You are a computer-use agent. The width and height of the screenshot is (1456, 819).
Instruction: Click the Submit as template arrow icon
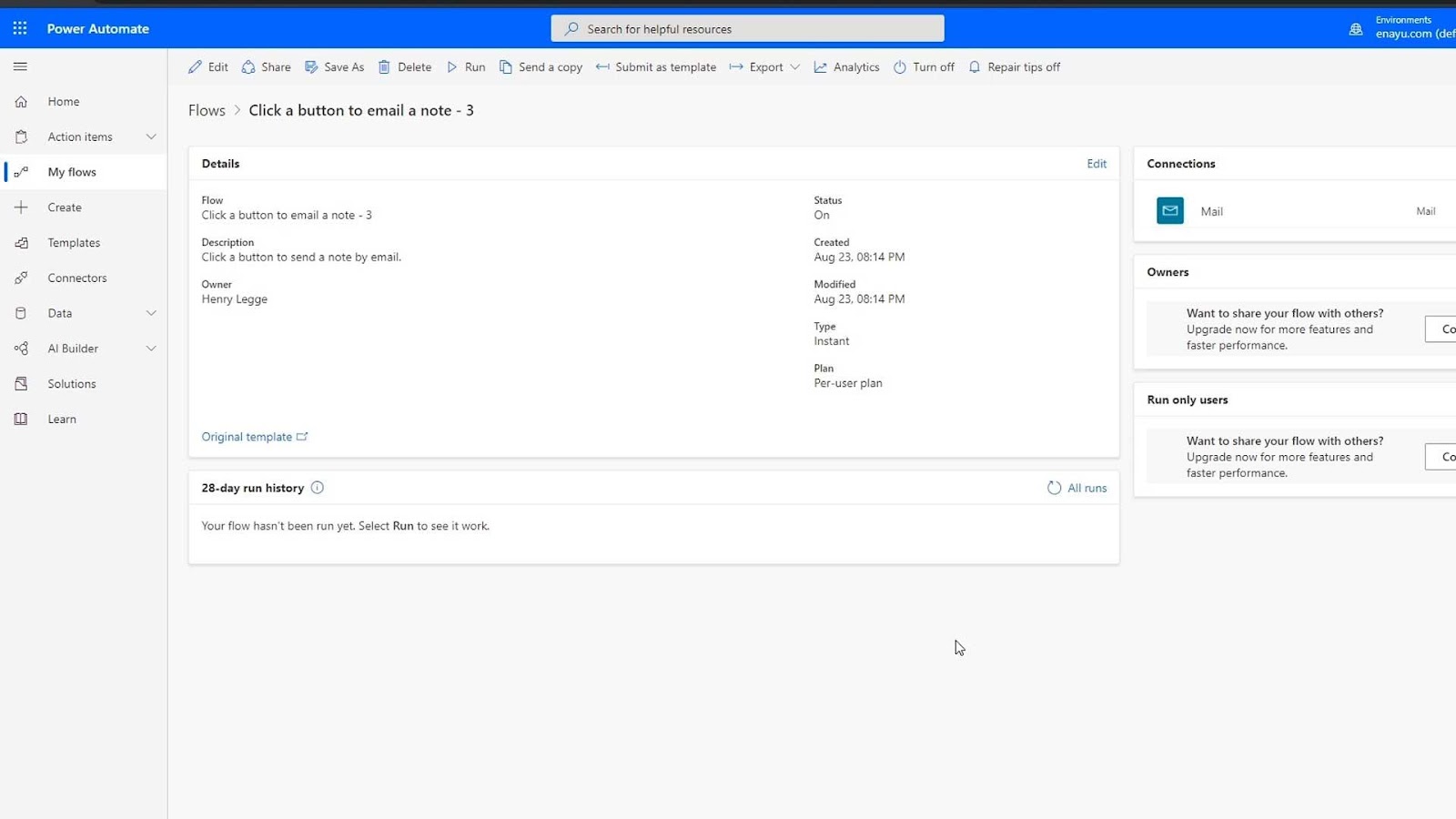pyautogui.click(x=602, y=67)
